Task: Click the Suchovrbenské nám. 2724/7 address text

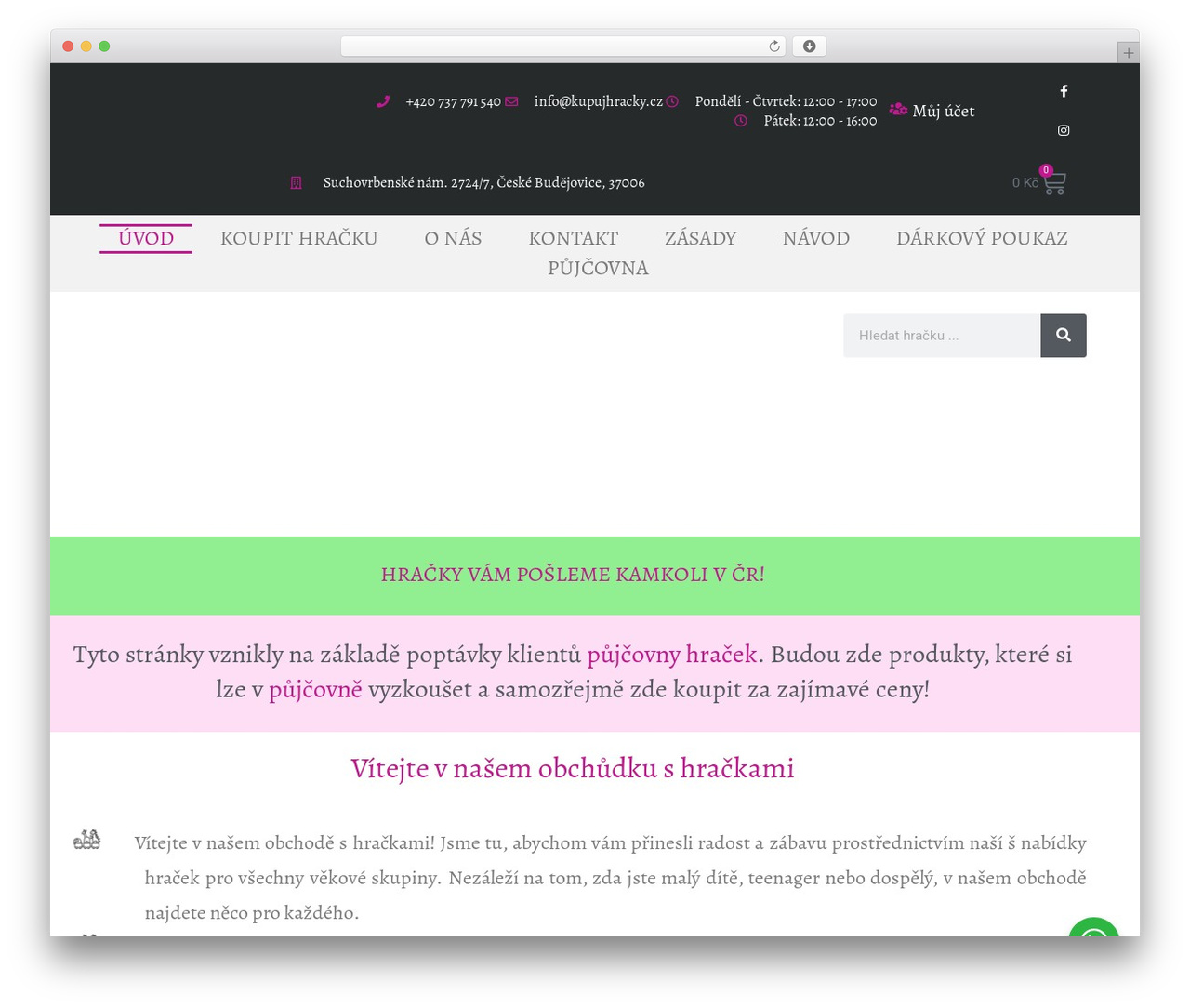Action: pyautogui.click(x=483, y=182)
